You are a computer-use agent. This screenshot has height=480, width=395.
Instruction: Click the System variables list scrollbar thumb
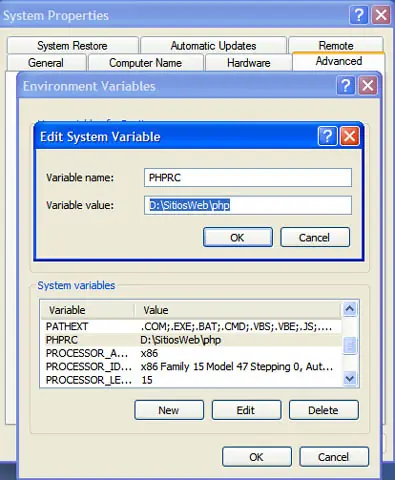[x=350, y=346]
